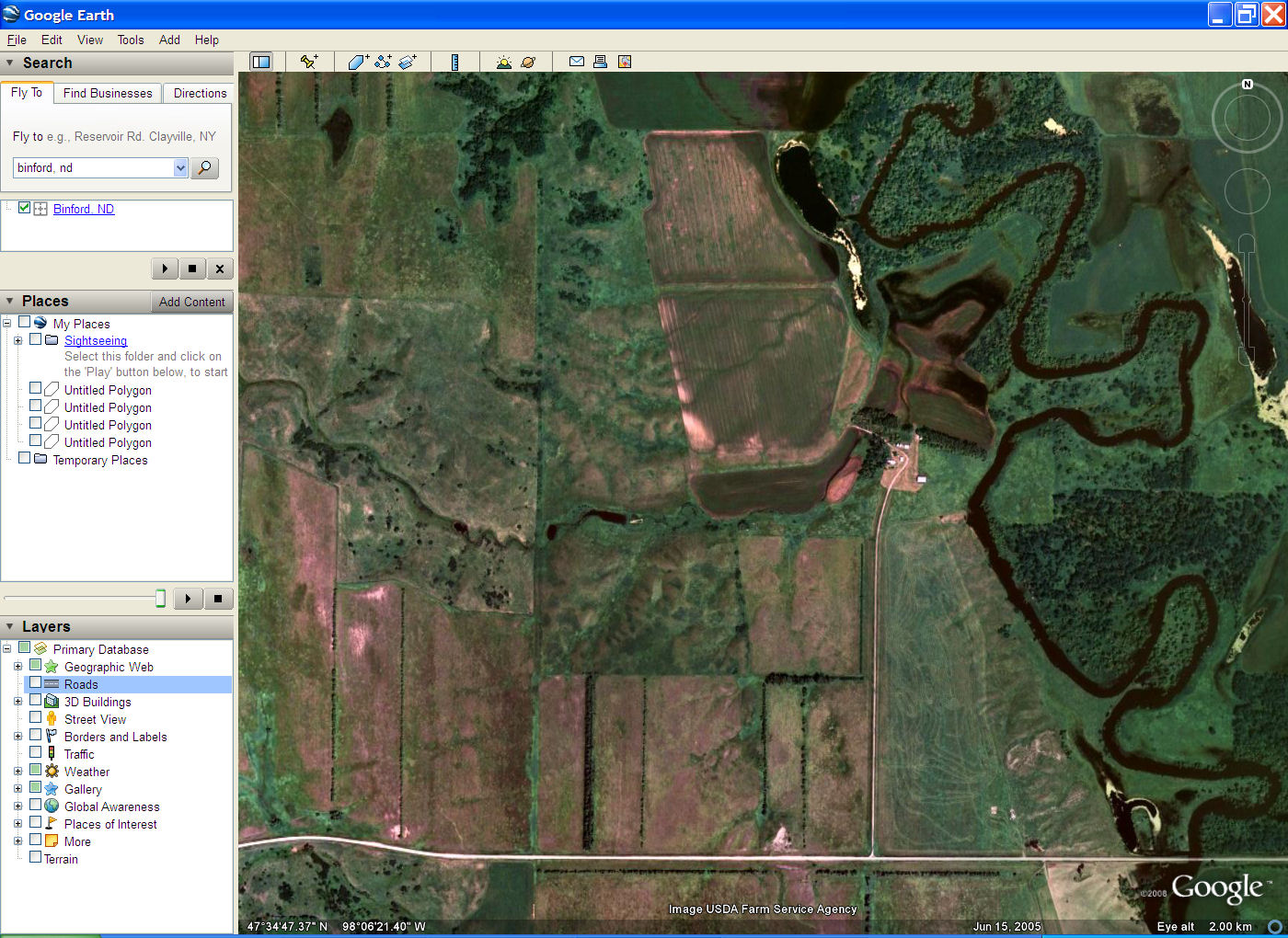This screenshot has height=938, width=1288.
Task: Check the Sightseeing folder checkbox
Action: [35, 339]
